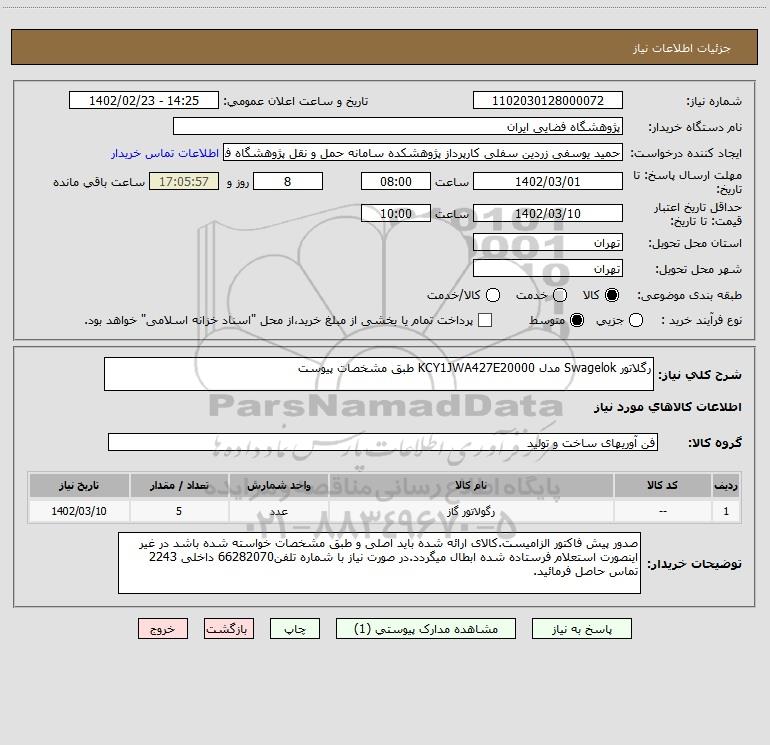Click the deadline time field 08:00
The image size is (770, 745).
point(396,181)
